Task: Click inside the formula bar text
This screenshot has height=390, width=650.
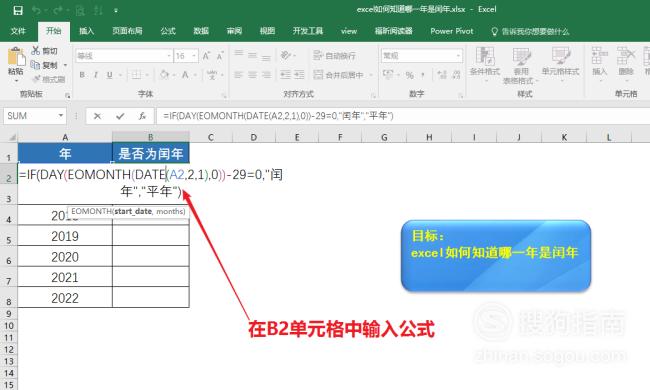Action: click(278, 116)
